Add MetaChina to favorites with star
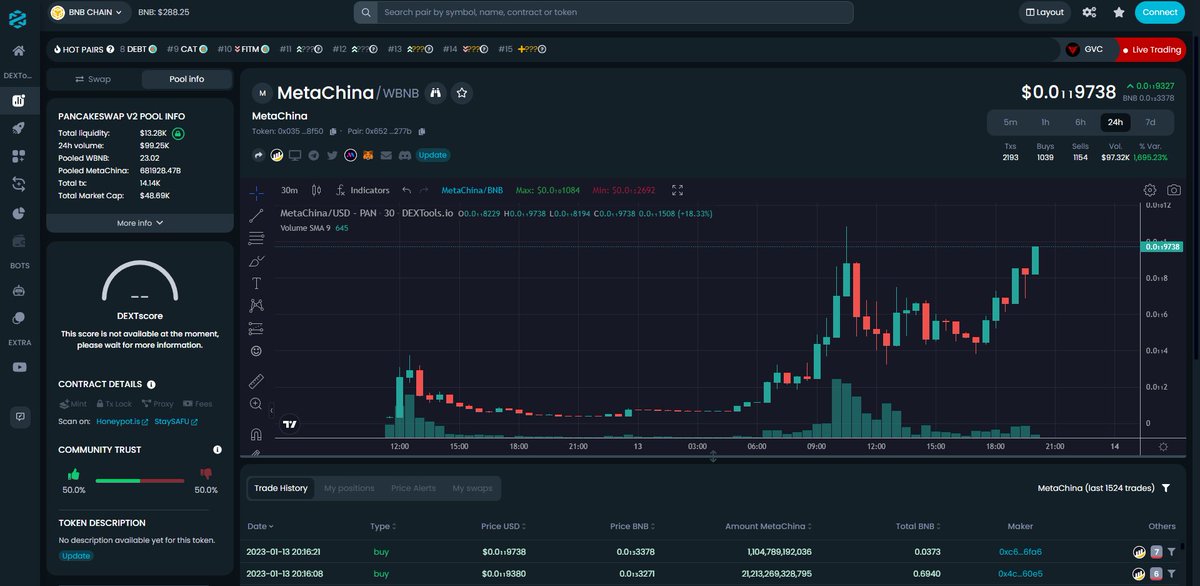The width and height of the screenshot is (1200, 586). [462, 92]
